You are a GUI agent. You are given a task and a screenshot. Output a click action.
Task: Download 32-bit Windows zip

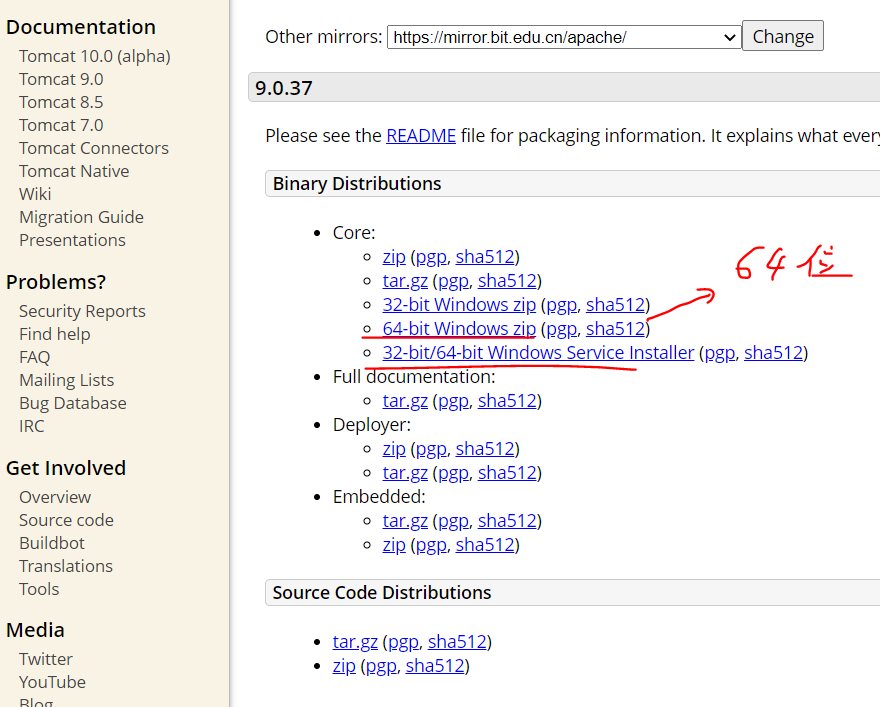(x=459, y=305)
